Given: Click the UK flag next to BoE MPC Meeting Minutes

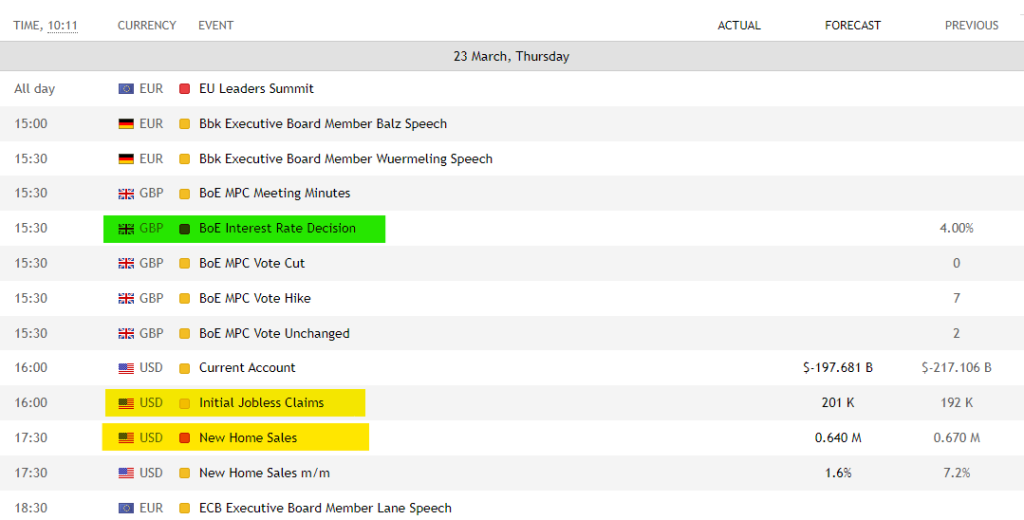Looking at the screenshot, I should point(126,193).
